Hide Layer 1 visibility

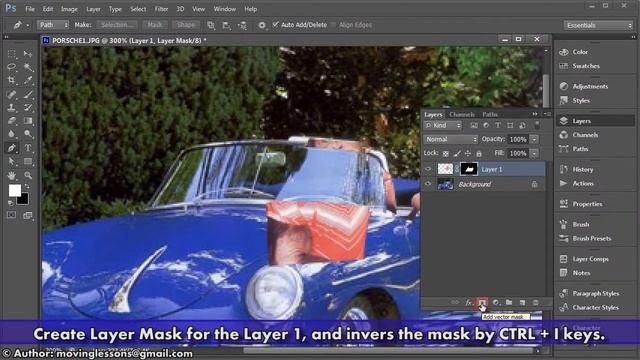pos(428,169)
